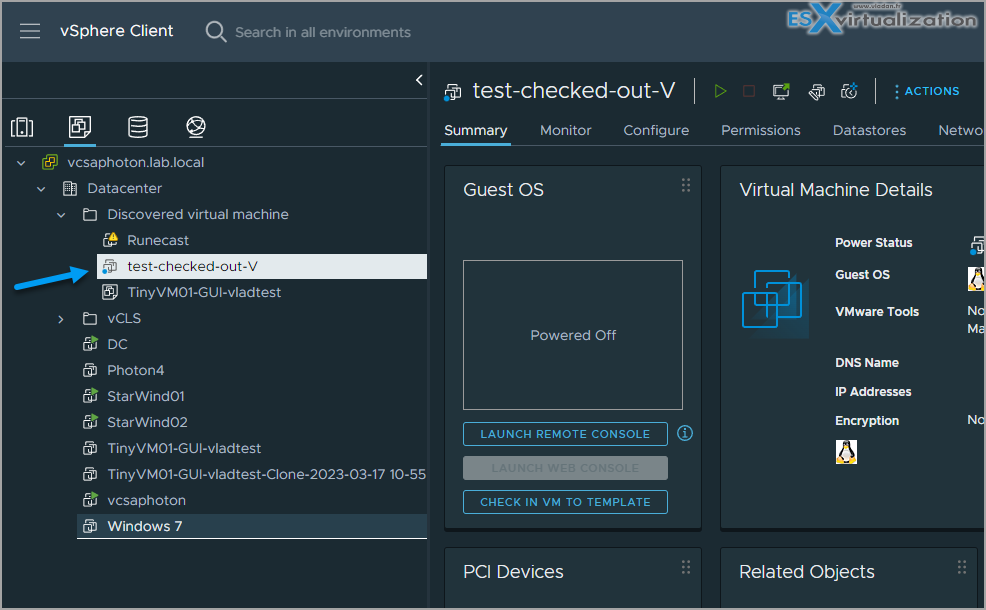Click LAUNCH REMOTE CONSOLE button
This screenshot has width=986, height=610.
click(565, 434)
